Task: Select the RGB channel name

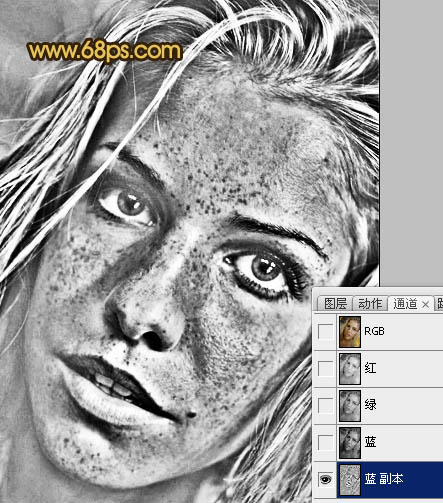Action: (374, 331)
